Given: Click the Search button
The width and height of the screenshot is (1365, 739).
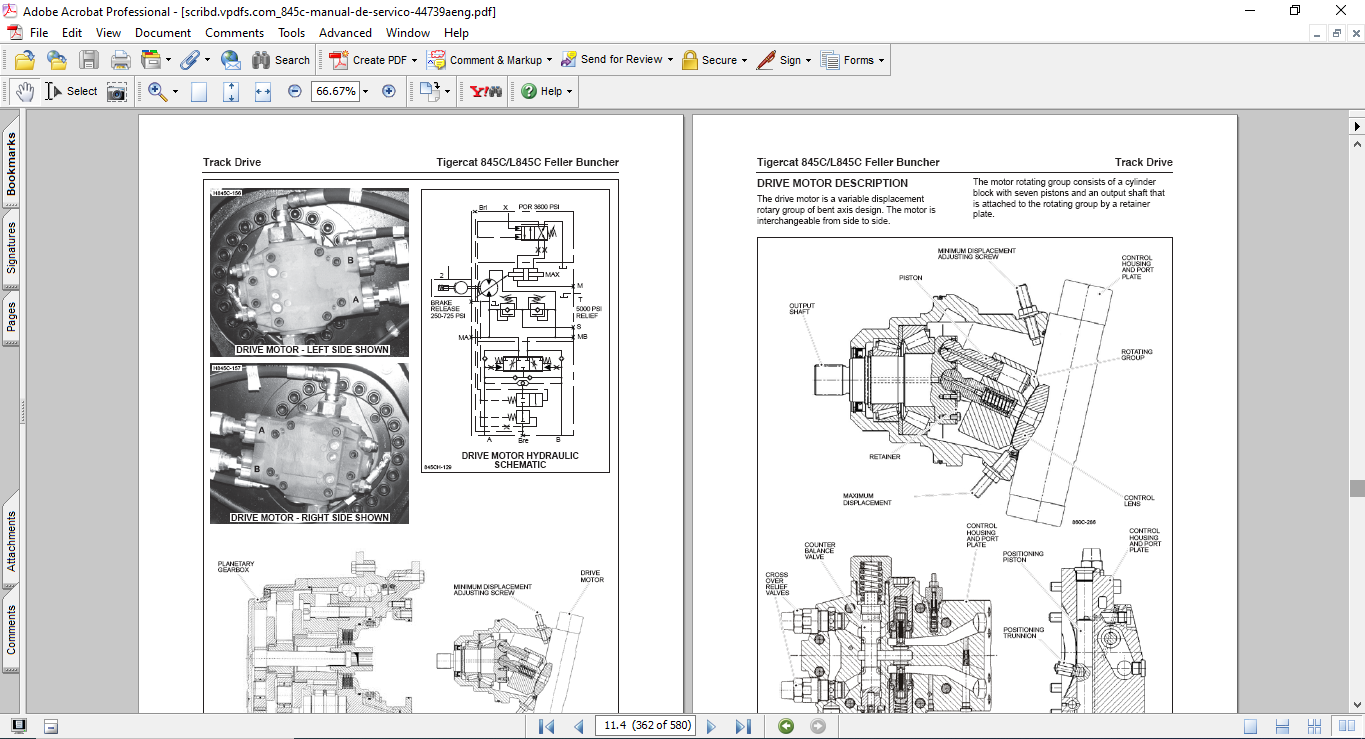Looking at the screenshot, I should pos(281,60).
